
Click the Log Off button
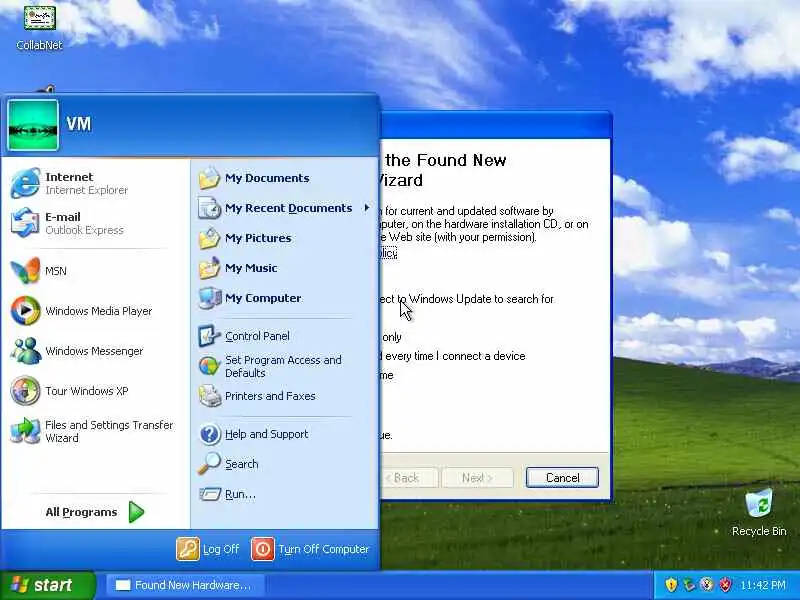pos(208,549)
